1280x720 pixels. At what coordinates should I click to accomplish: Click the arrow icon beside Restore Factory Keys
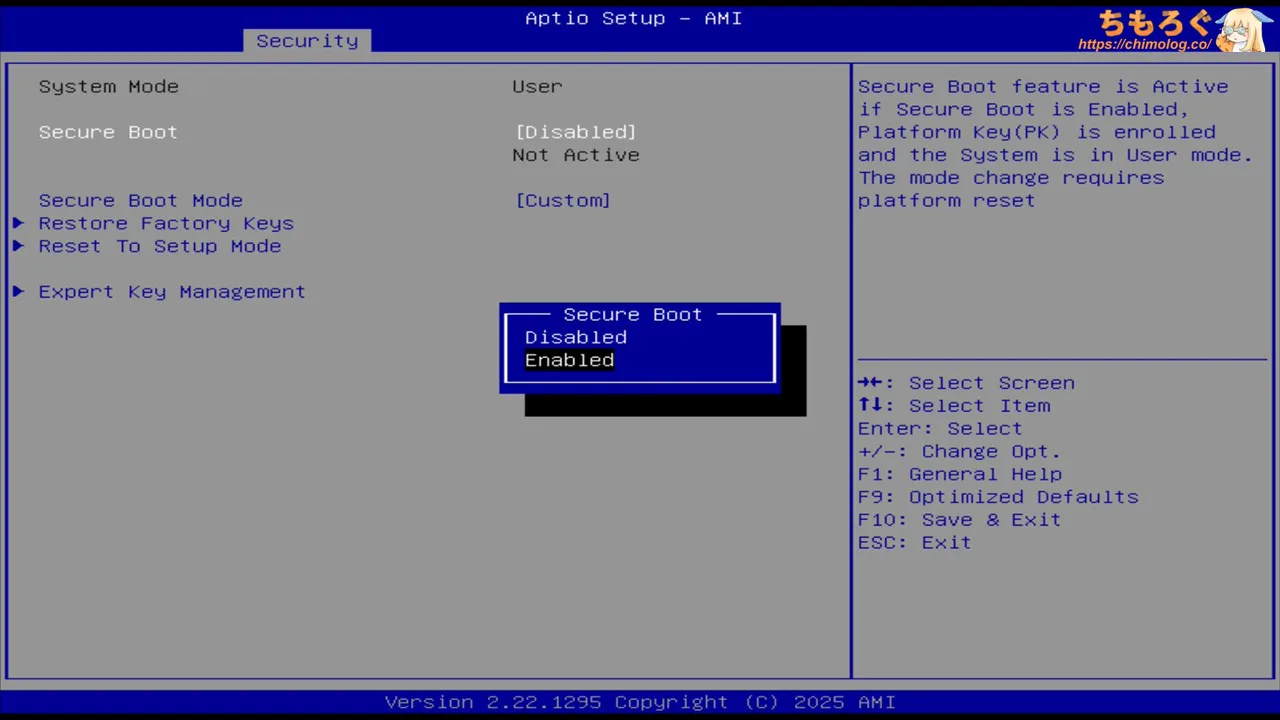[x=18, y=223]
